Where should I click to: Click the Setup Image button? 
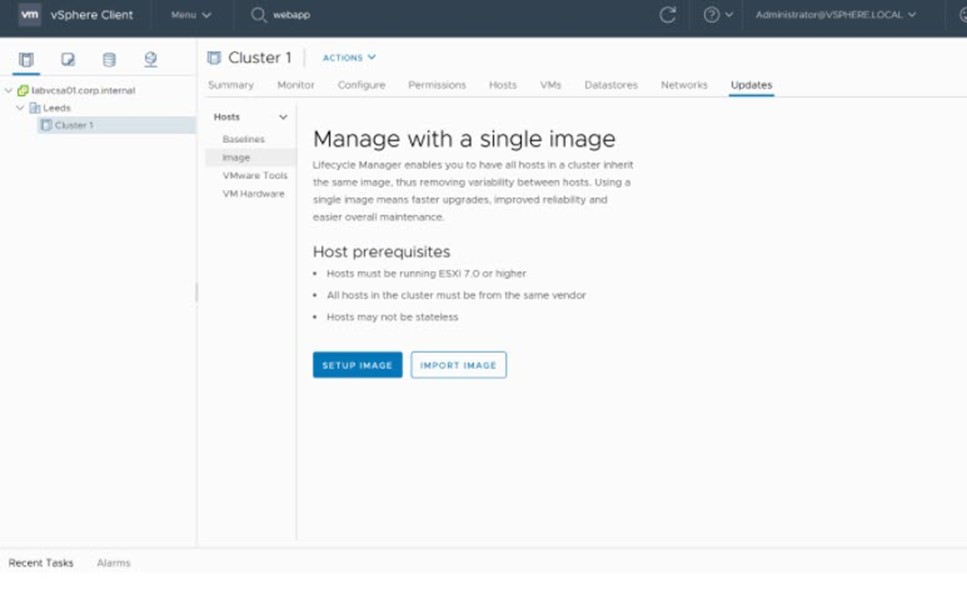[x=358, y=365]
